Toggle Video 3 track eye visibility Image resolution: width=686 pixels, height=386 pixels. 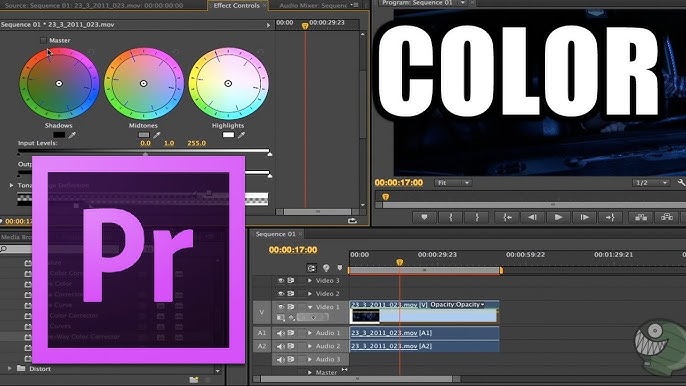(x=281, y=281)
